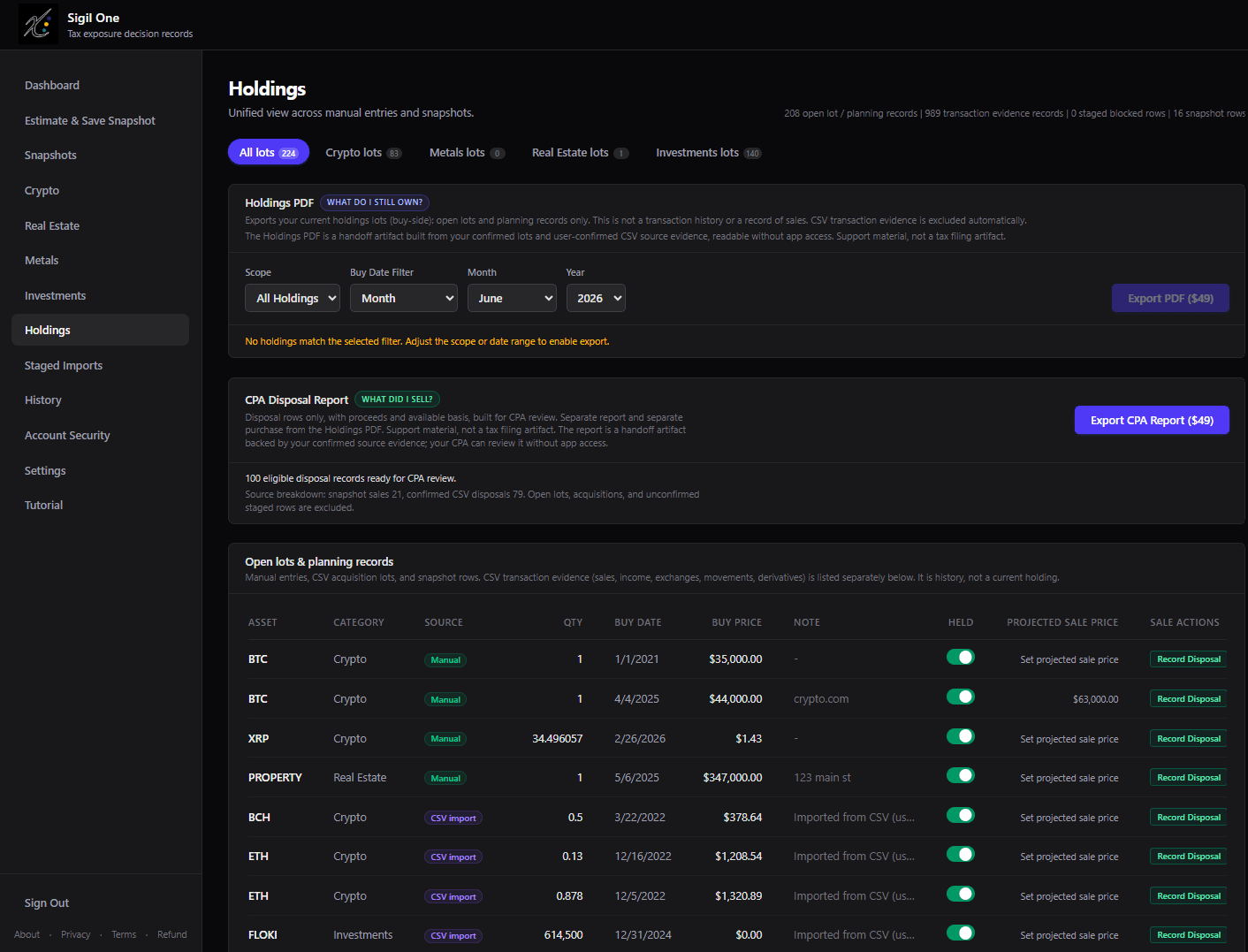Edit $63,000.00 projected sale price
The height and width of the screenshot is (952, 1248).
[x=1095, y=699]
